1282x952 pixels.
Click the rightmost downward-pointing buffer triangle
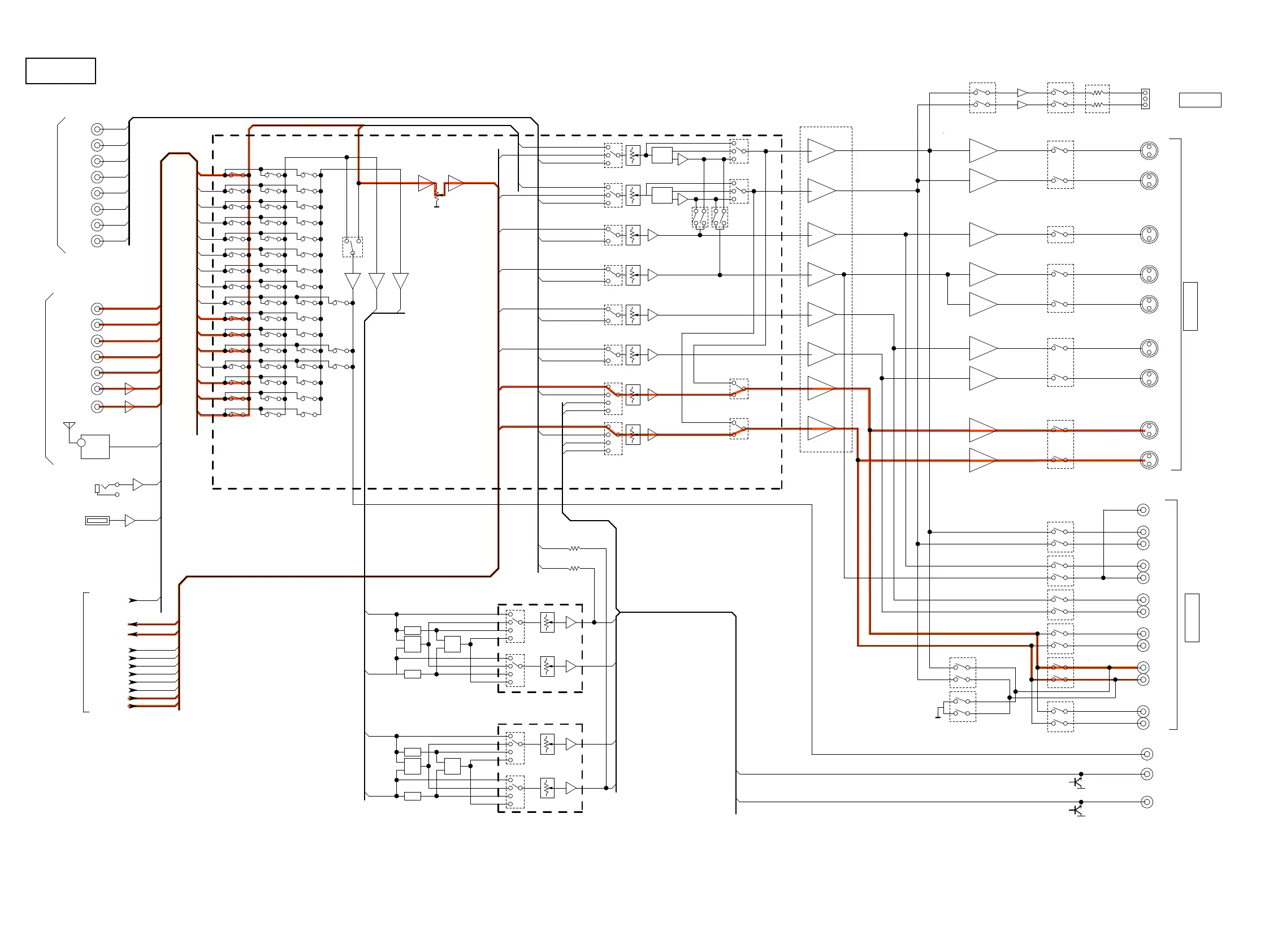(400, 280)
